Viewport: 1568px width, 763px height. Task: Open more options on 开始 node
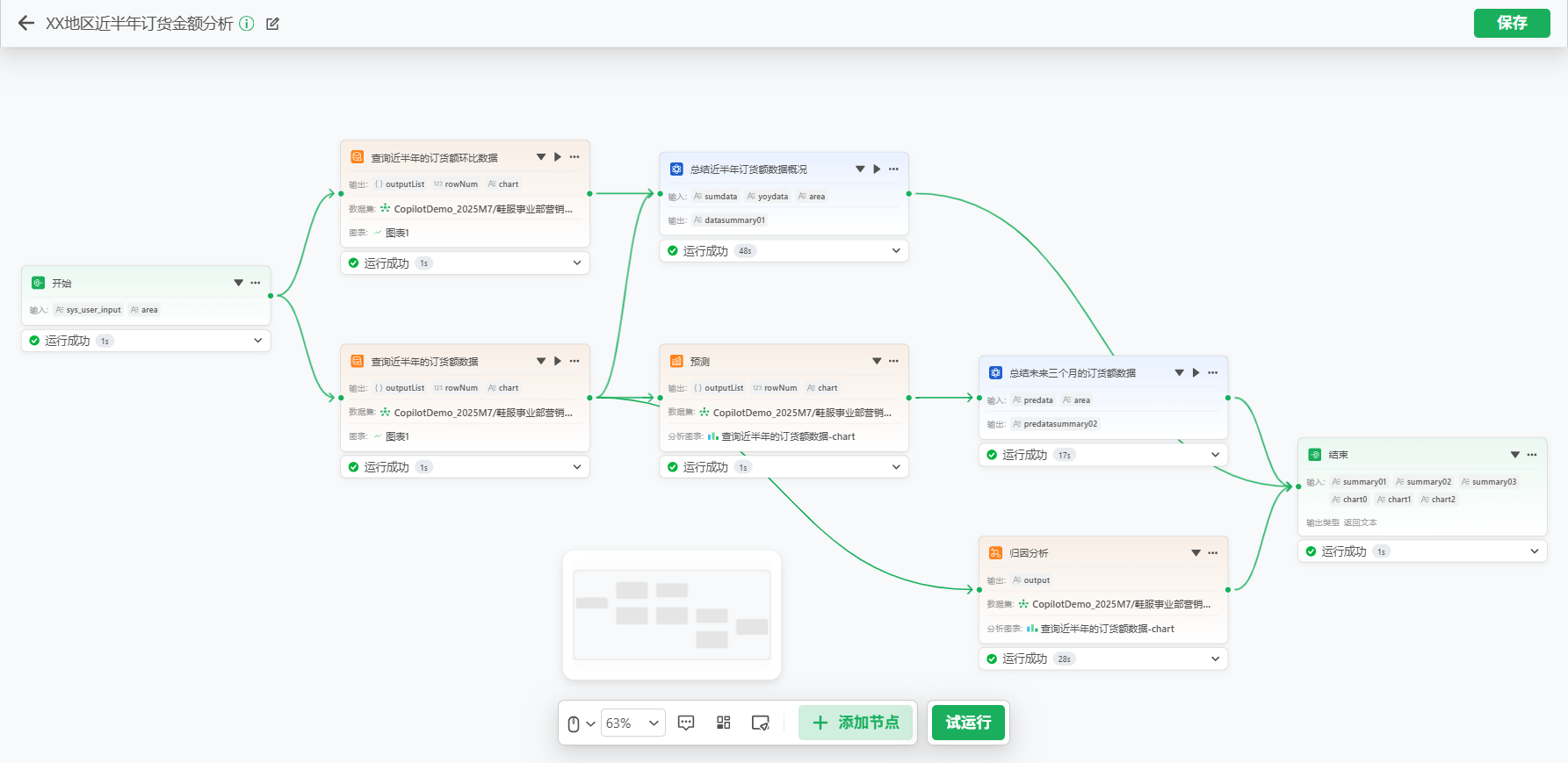pos(256,283)
